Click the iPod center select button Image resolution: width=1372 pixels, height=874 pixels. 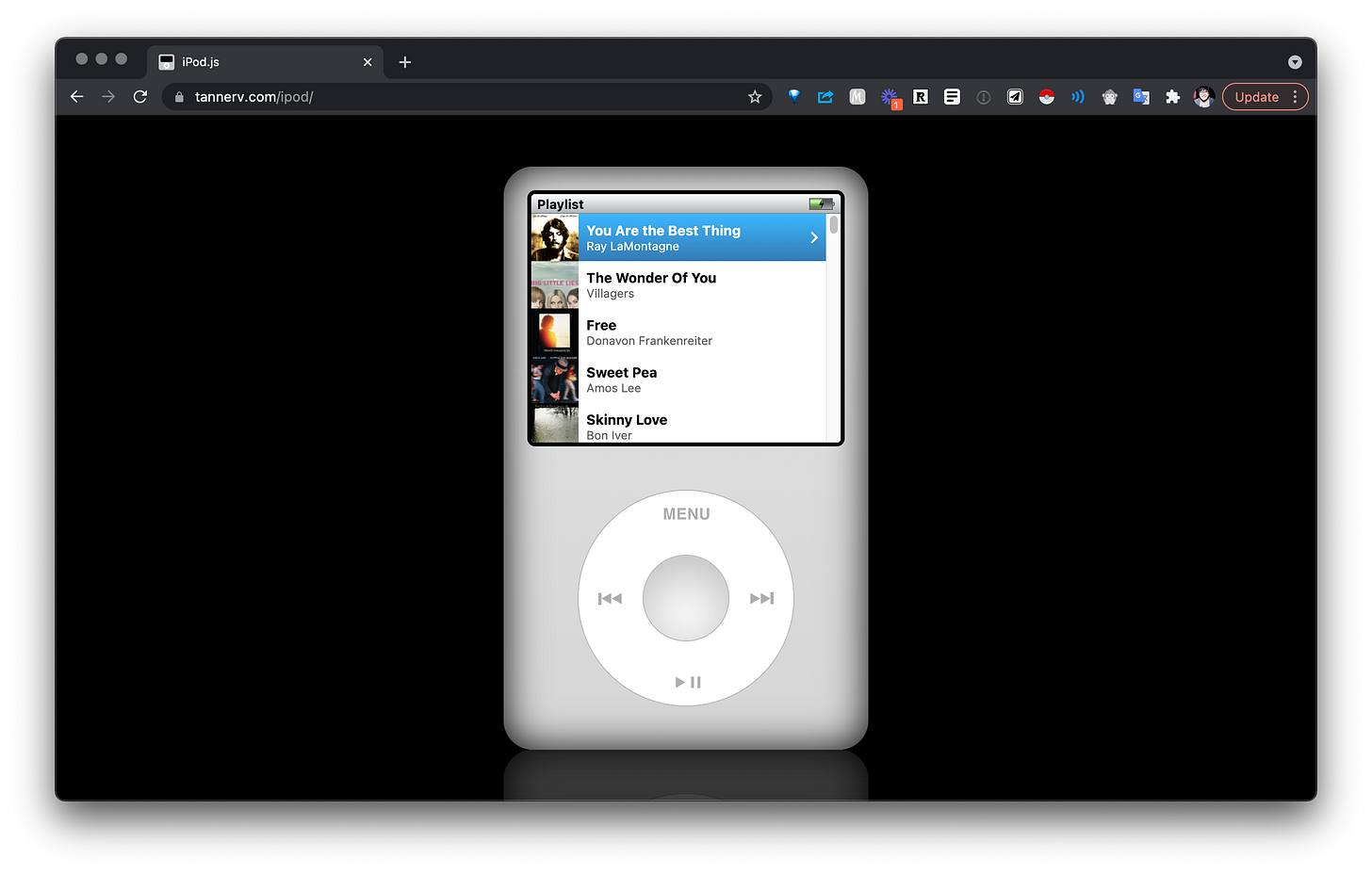686,598
